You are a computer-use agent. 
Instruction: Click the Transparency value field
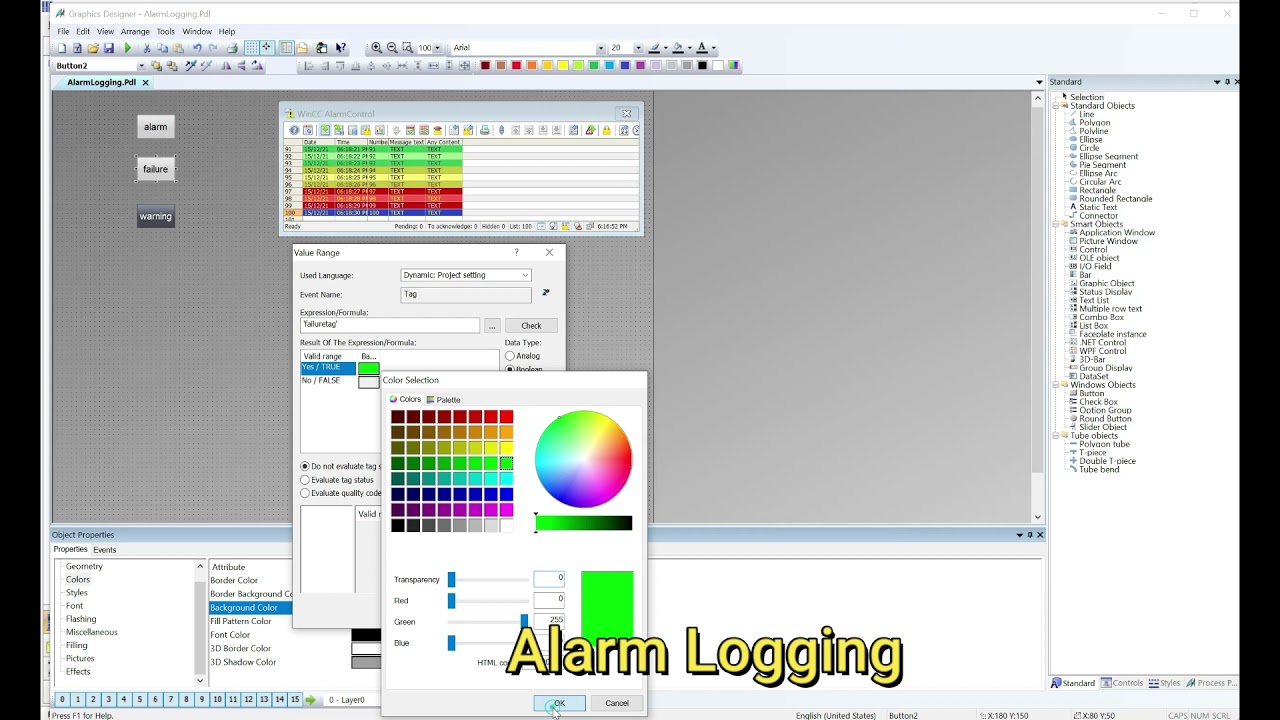[x=549, y=579]
